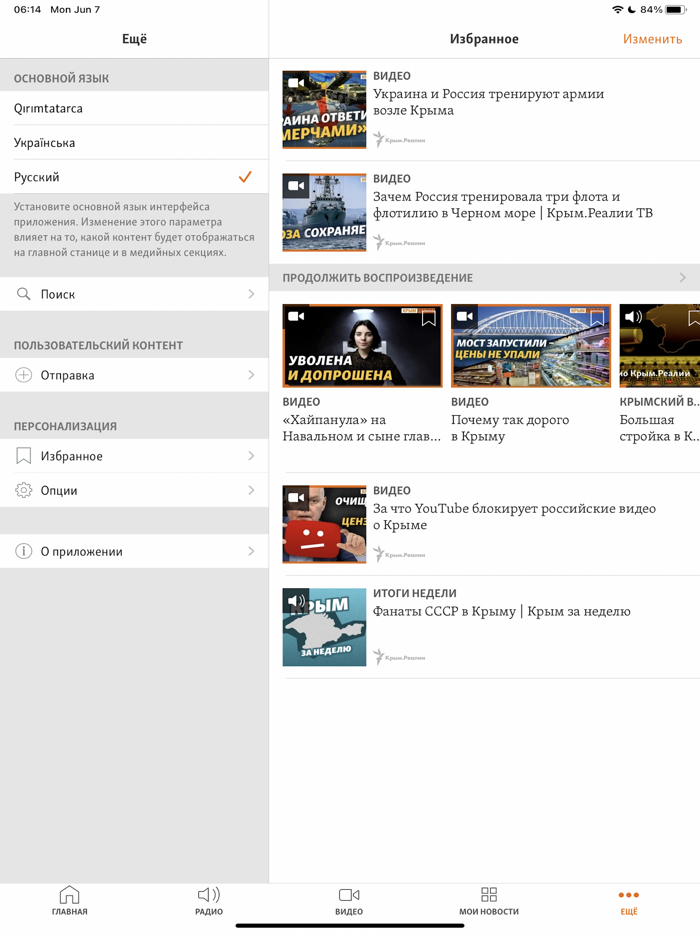Open thumbnail of Зачем Россия тренировала три флота
Screen dimensions: 700x934
click(x=324, y=212)
